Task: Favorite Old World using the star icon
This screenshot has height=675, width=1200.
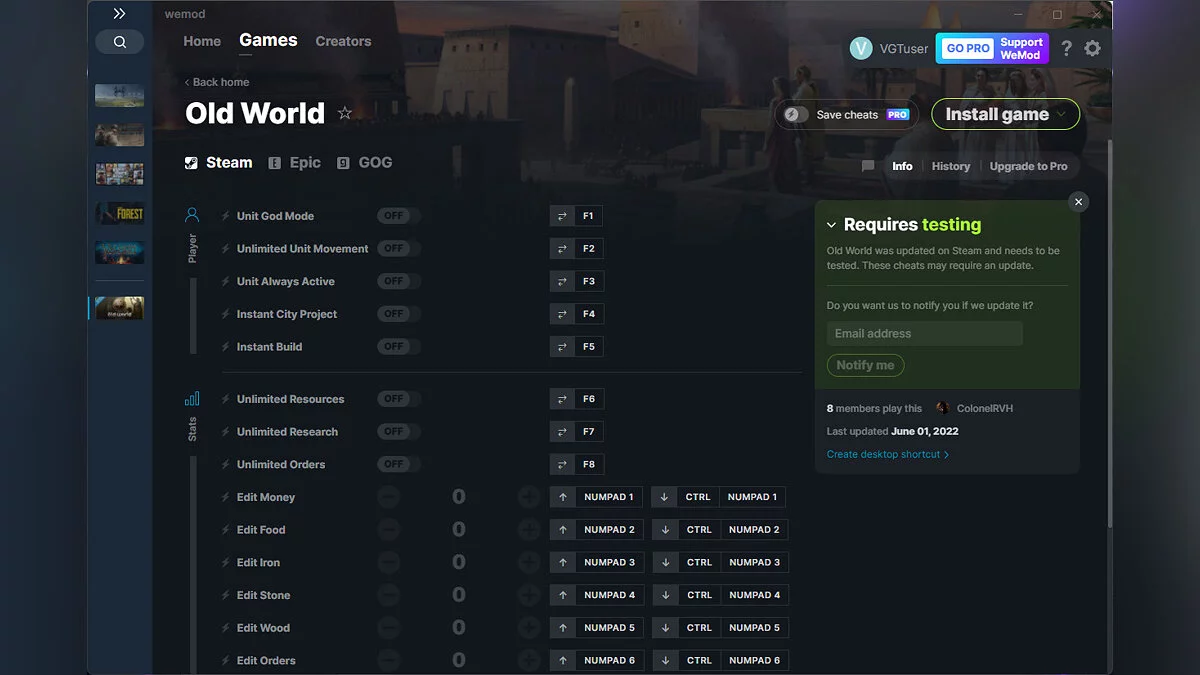Action: pos(344,113)
